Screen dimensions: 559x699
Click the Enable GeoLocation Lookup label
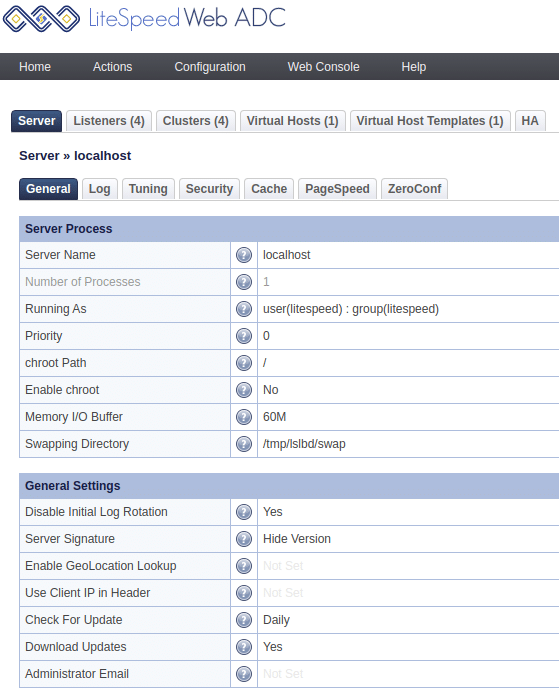[x=101, y=566]
